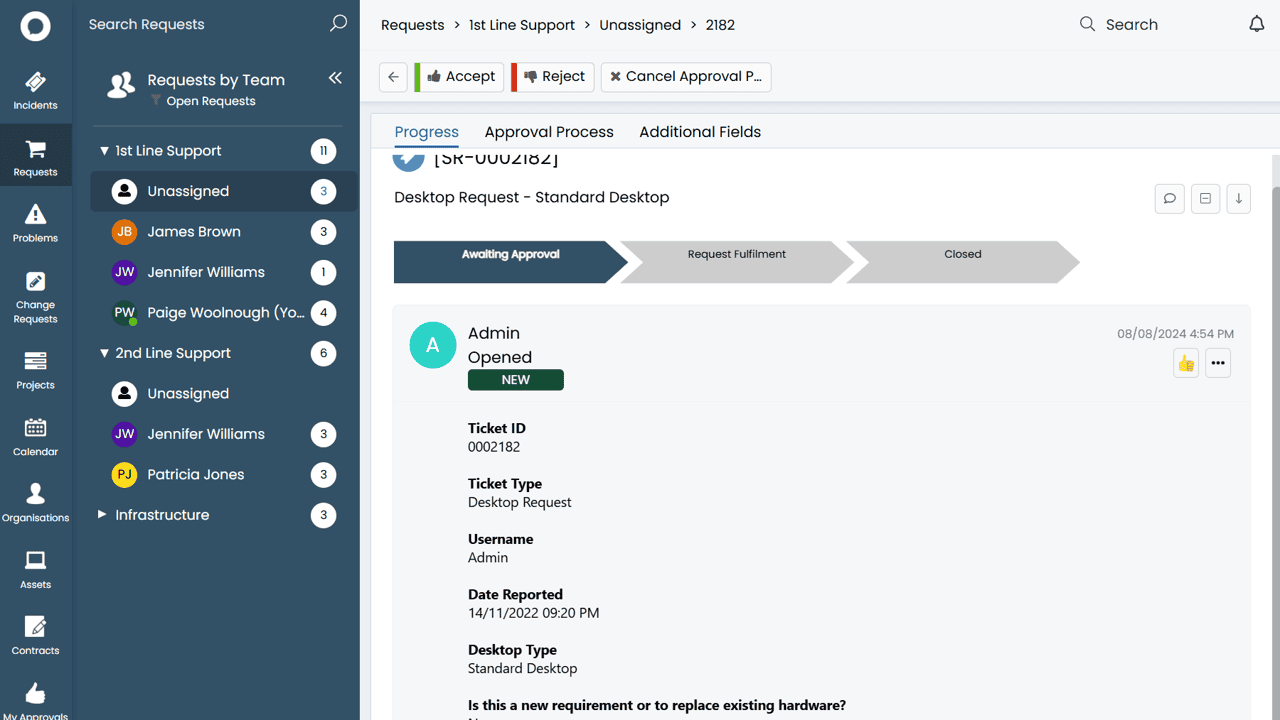Open the Assets module

(35, 569)
